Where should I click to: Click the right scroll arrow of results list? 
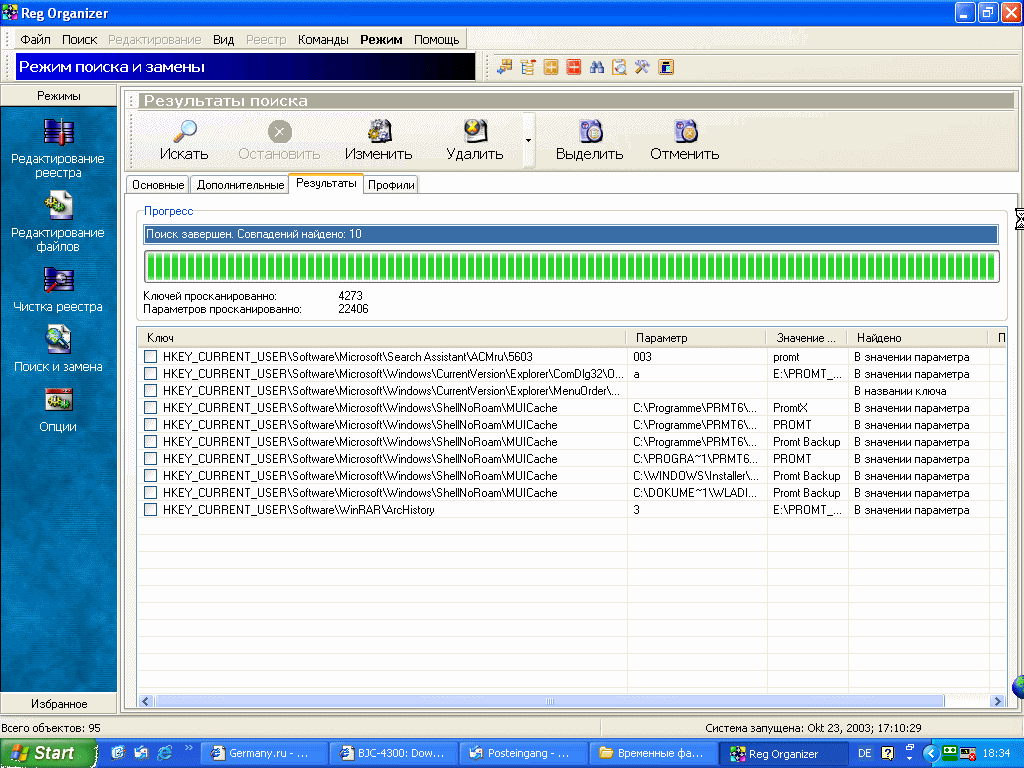click(997, 701)
